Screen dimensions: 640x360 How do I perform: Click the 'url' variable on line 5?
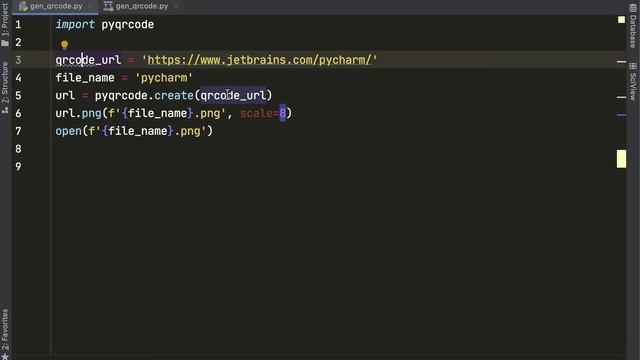coord(65,96)
